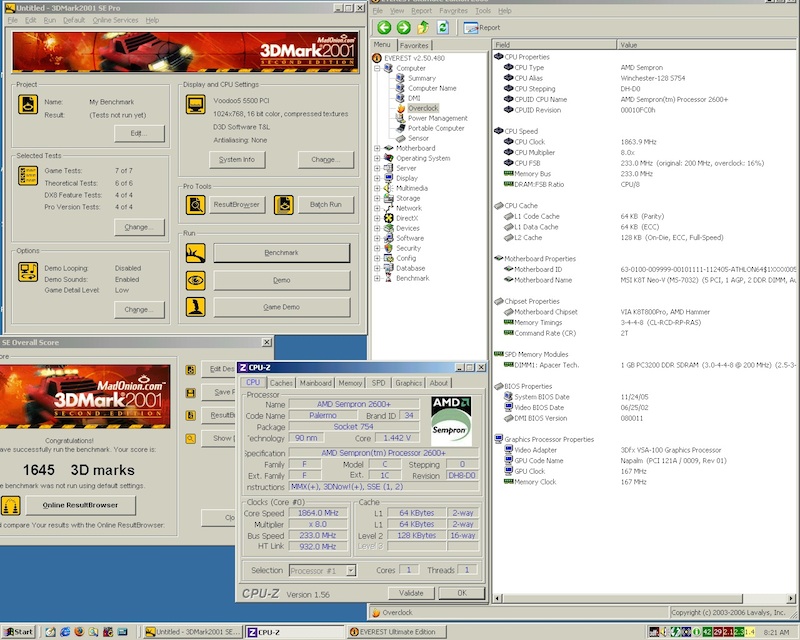Expand the Motherboard node in EVEREST tree
The width and height of the screenshot is (800, 640).
[x=377, y=149]
